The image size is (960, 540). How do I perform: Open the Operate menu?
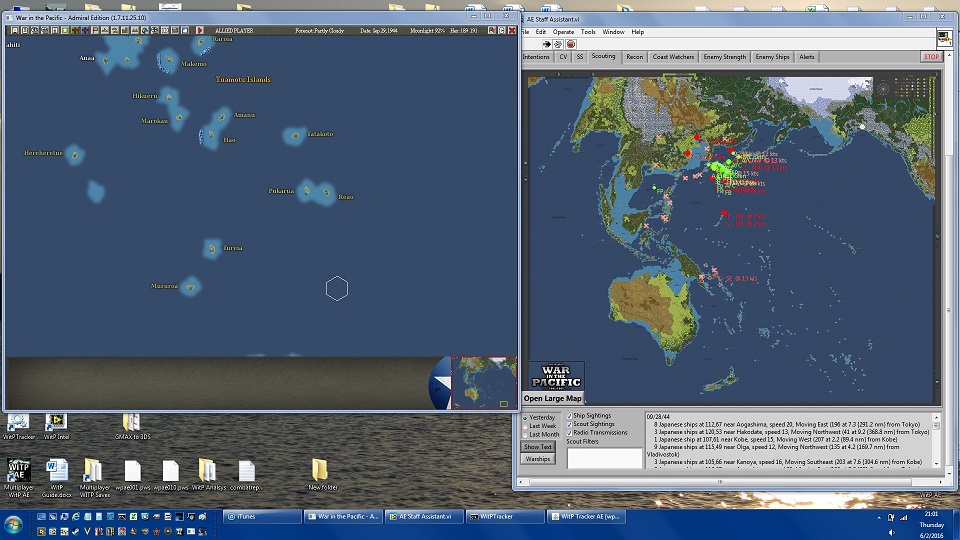click(x=563, y=32)
